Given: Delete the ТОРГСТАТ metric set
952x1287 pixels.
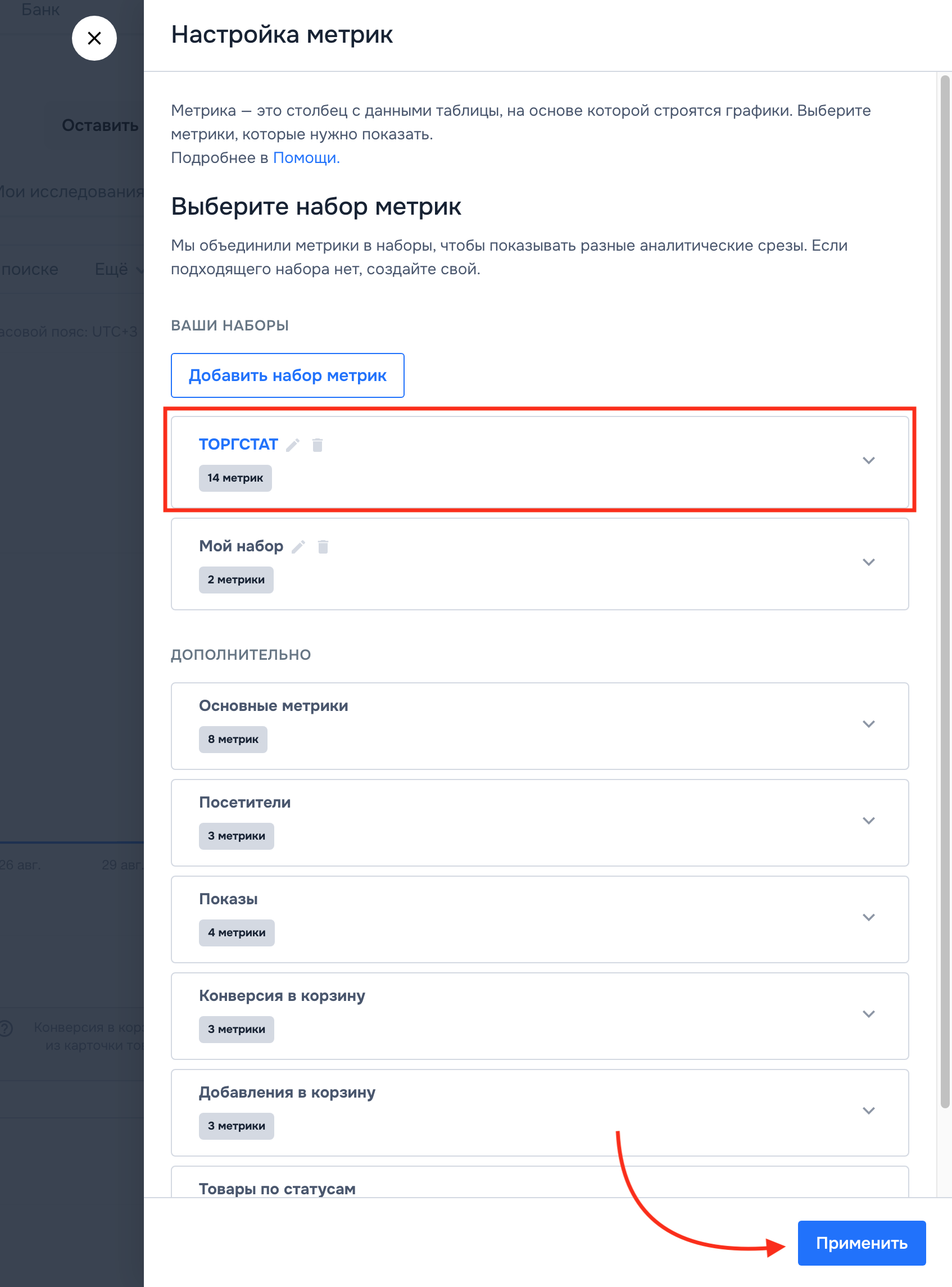Looking at the screenshot, I should tap(318, 445).
